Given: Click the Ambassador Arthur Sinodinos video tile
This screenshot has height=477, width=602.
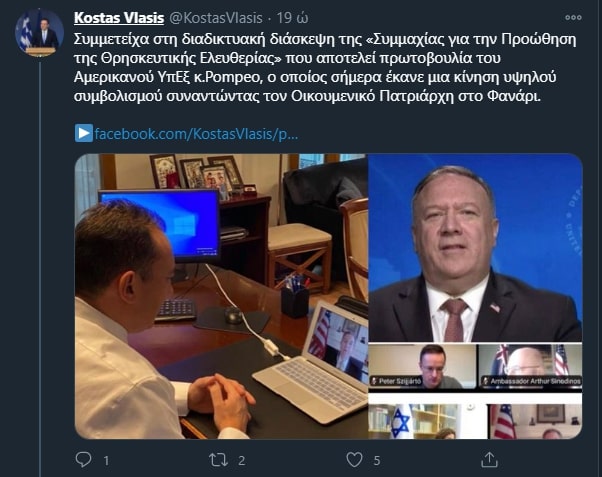Looking at the screenshot, I should click(530, 366).
